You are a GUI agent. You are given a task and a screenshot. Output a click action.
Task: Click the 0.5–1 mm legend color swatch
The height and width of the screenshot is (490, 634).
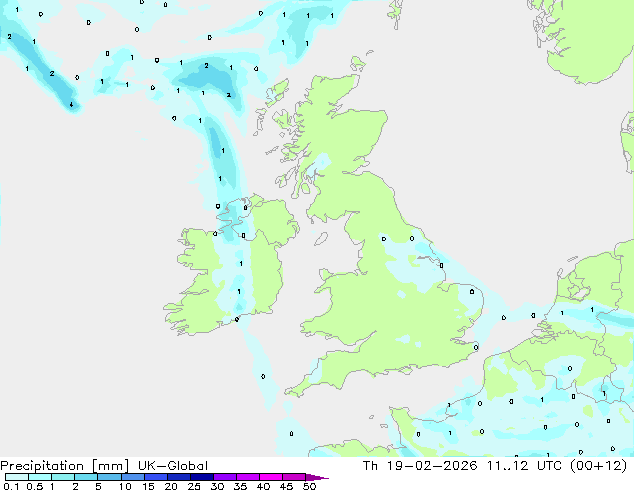(x=40, y=477)
